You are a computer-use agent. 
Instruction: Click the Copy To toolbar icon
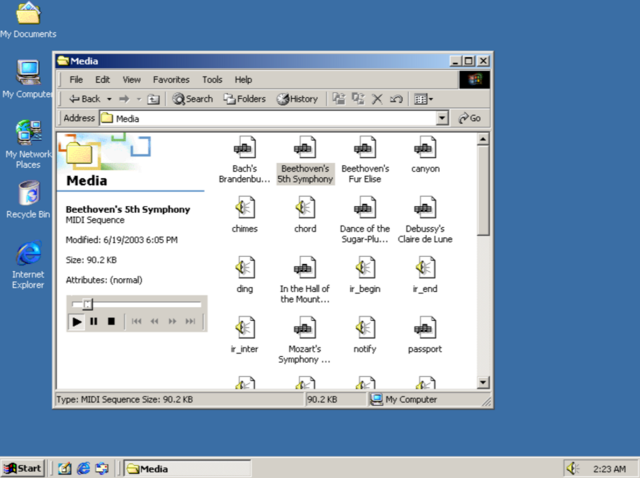[358, 99]
